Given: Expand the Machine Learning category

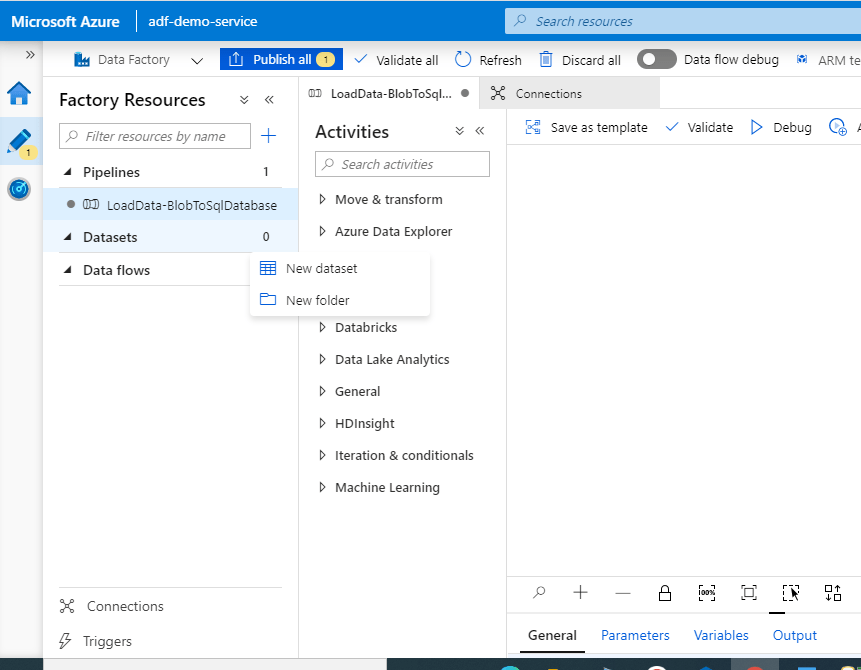Looking at the screenshot, I should [x=322, y=487].
